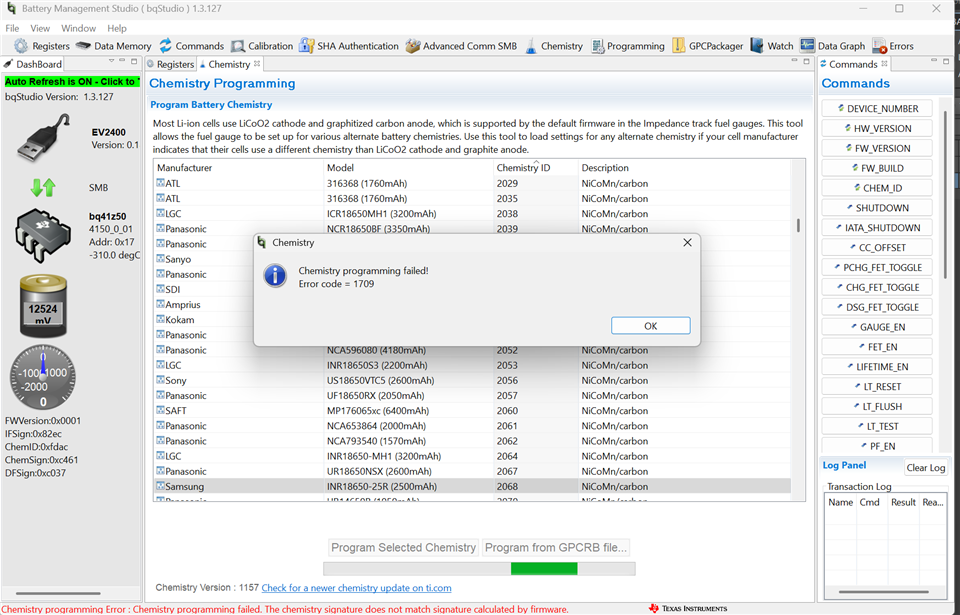The image size is (960, 615).
Task: Select the DashBoard tab
Action: click(33, 64)
